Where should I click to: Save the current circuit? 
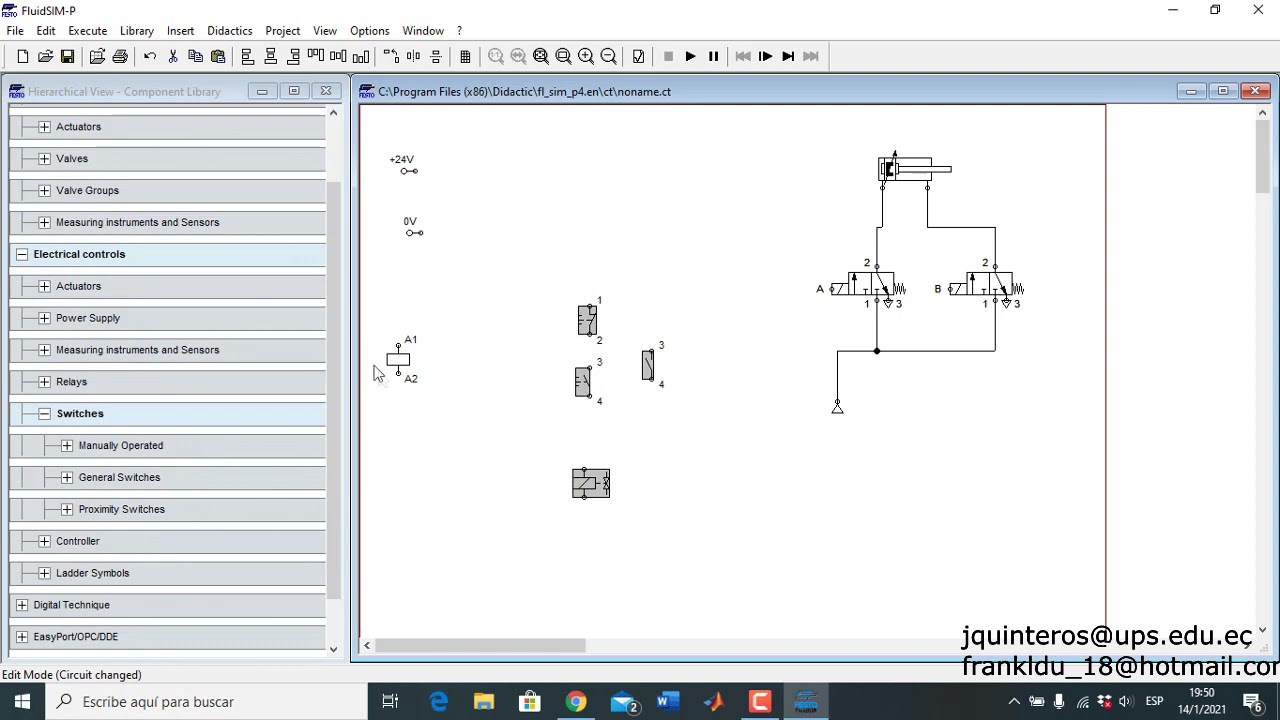pyautogui.click(x=67, y=57)
